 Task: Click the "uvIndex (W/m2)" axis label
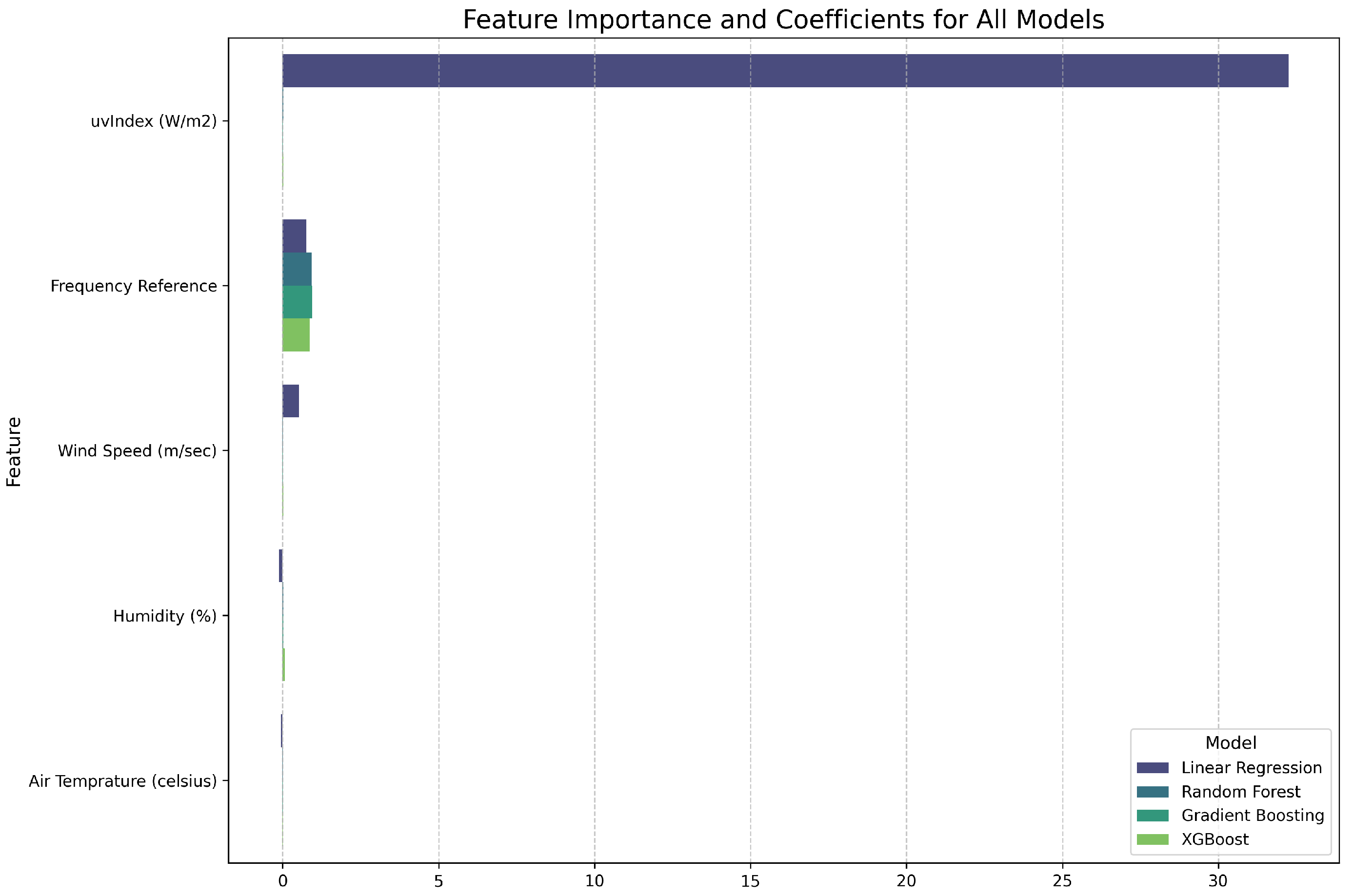coord(154,121)
